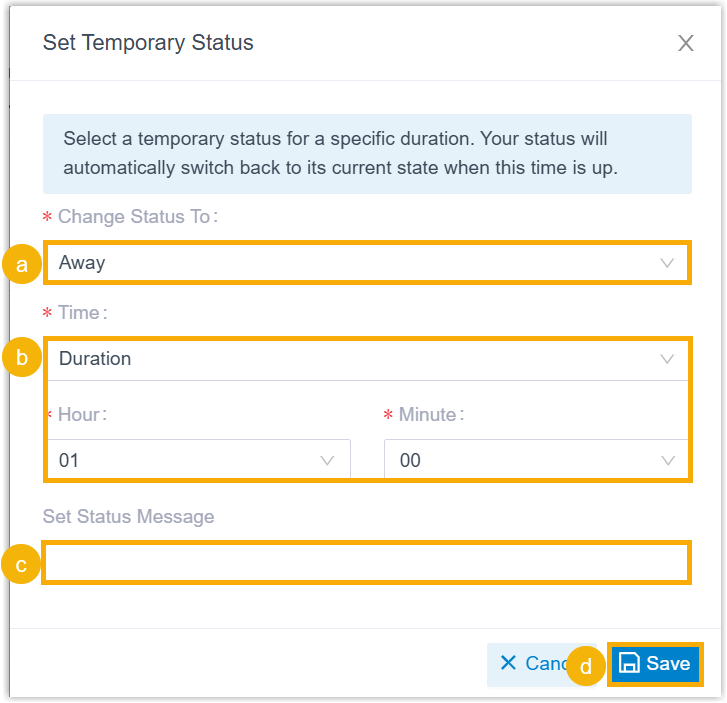Click the floppy disk icon on Save
Viewport: 727px width, 703px height.
629,664
